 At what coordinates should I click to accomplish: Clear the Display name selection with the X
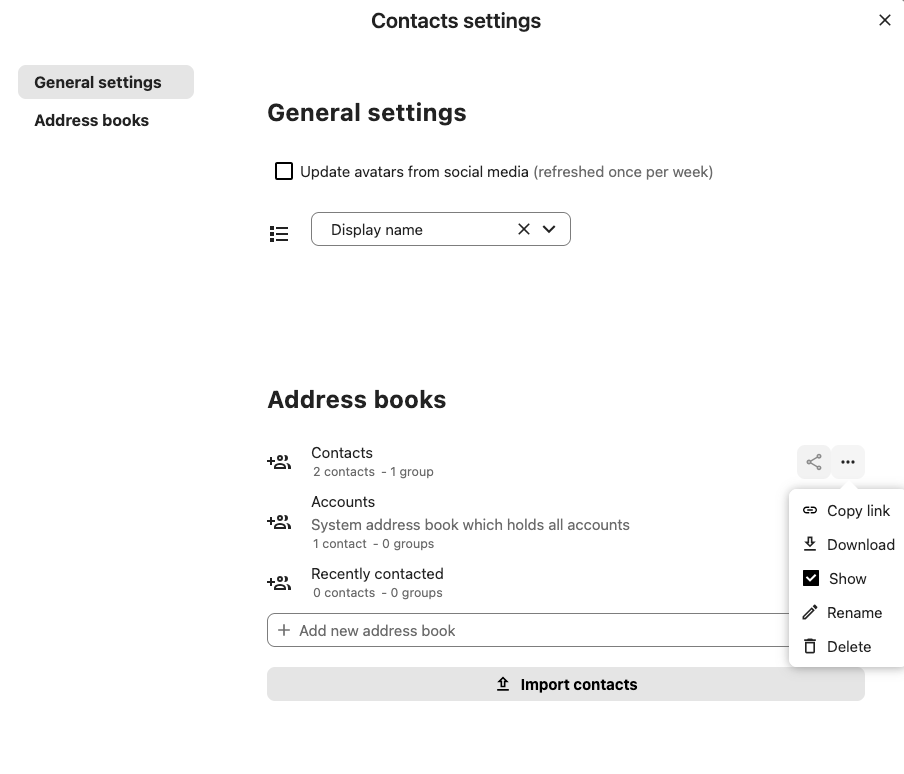[x=523, y=229]
